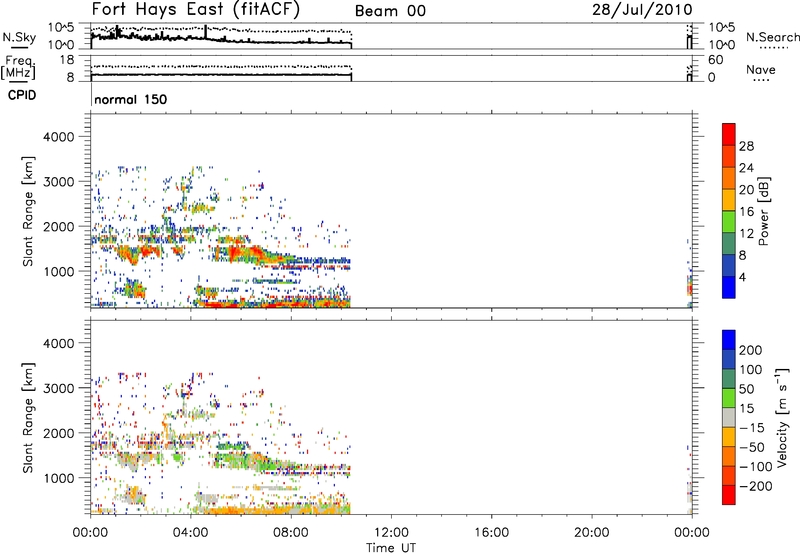Click the 'Nave' legend label

(761, 69)
